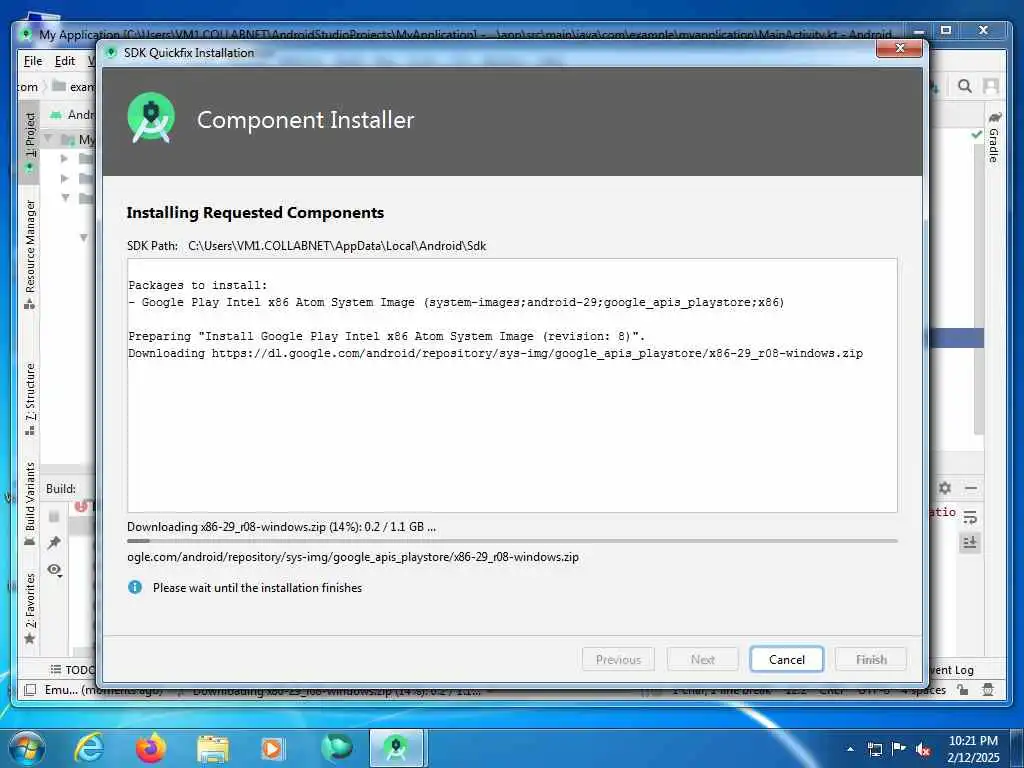Viewport: 1024px width, 768px height.
Task: Open the Edit menu in Android Studio
Action: pyautogui.click(x=65, y=61)
